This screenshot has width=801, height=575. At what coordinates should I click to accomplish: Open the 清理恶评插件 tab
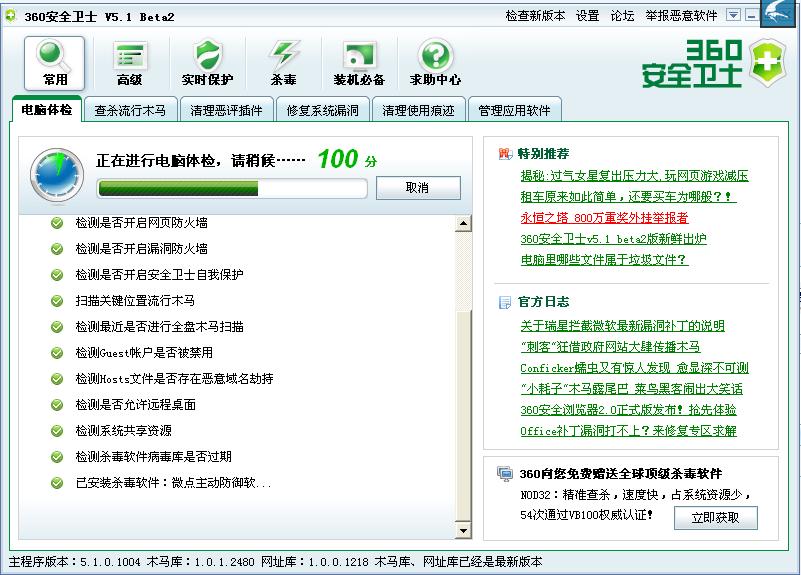click(226, 110)
